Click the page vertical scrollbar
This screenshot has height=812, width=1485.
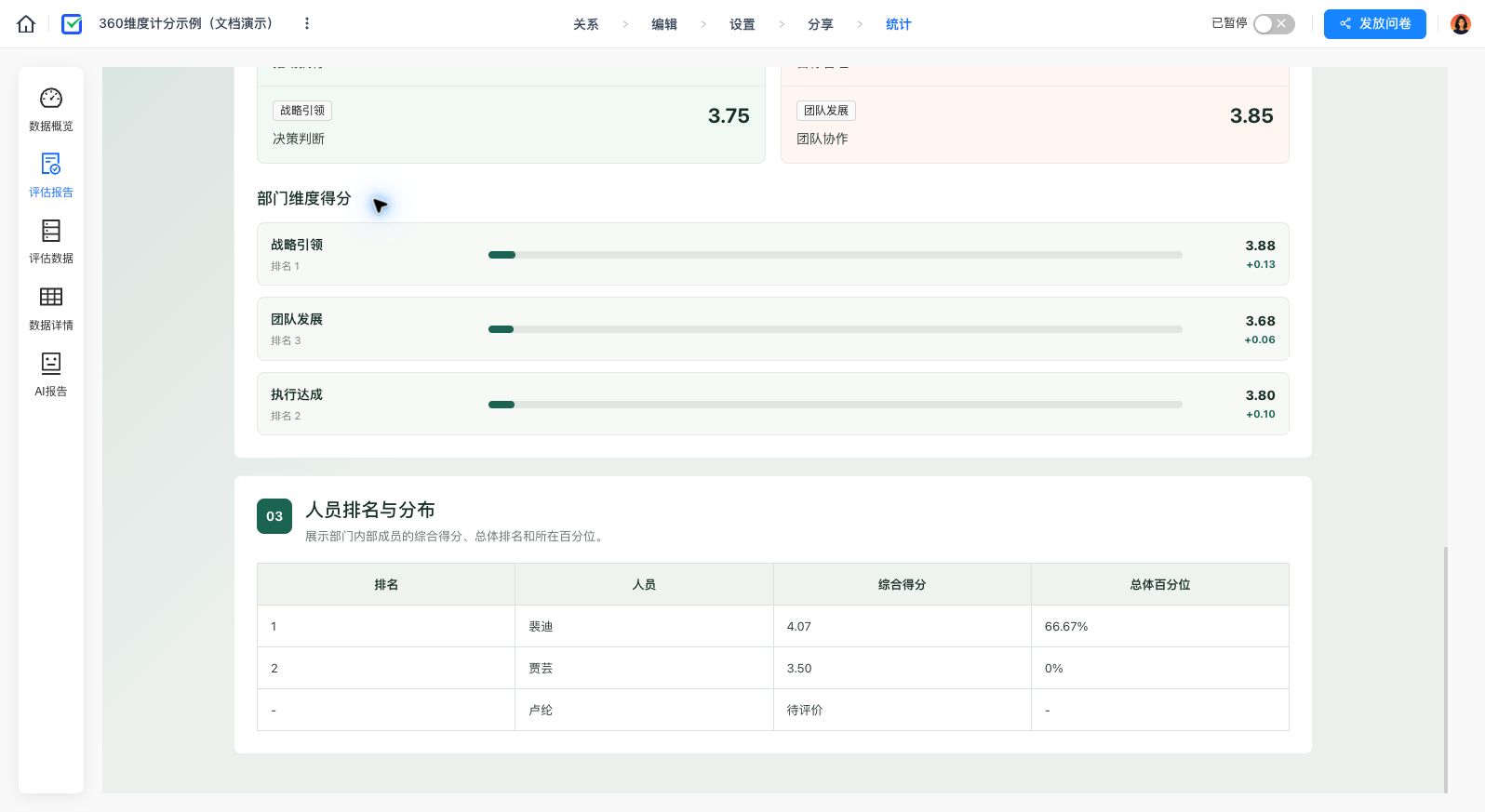[1445, 670]
